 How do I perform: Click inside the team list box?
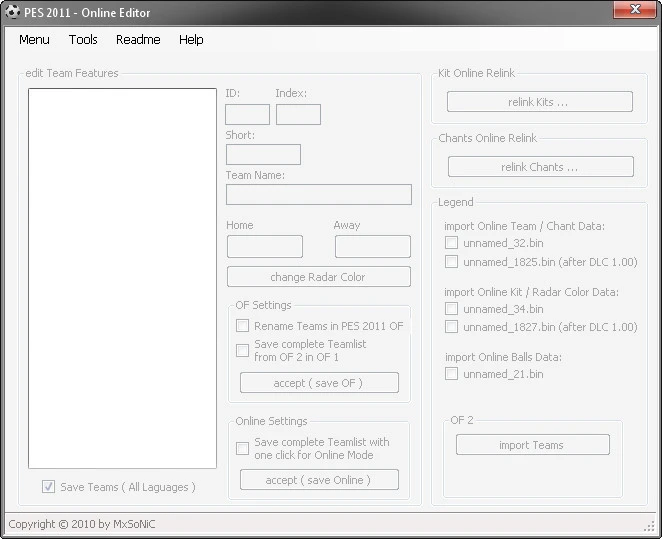(x=122, y=279)
